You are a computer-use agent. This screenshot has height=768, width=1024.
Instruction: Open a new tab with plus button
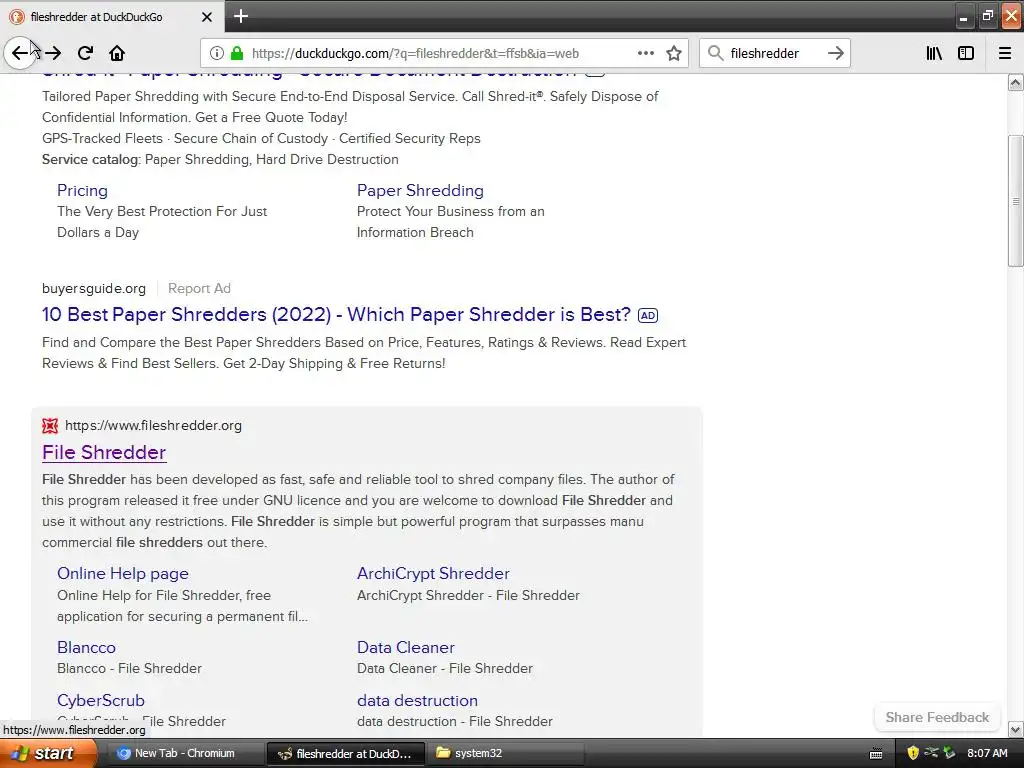(x=241, y=16)
